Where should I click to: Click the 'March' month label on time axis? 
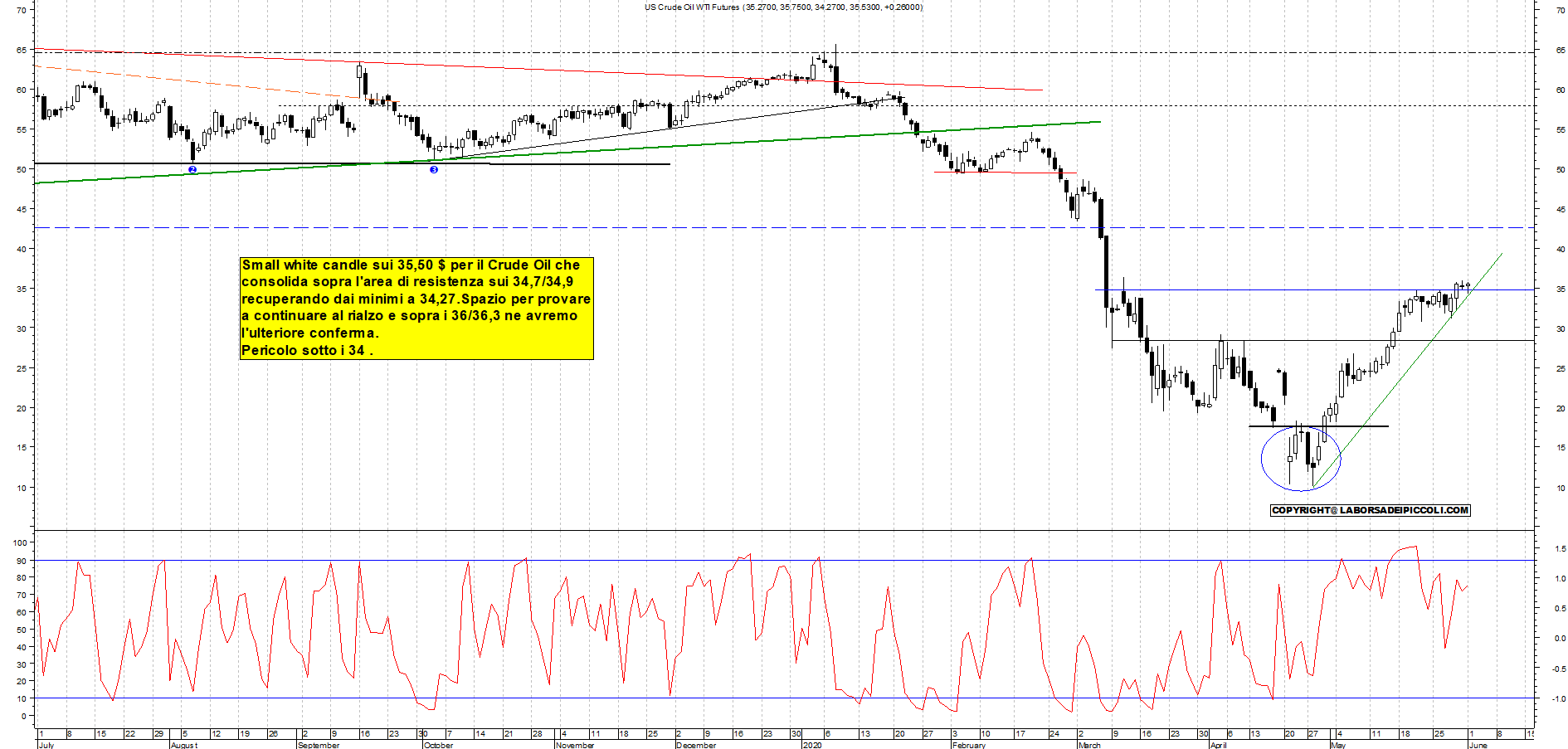(1088, 745)
